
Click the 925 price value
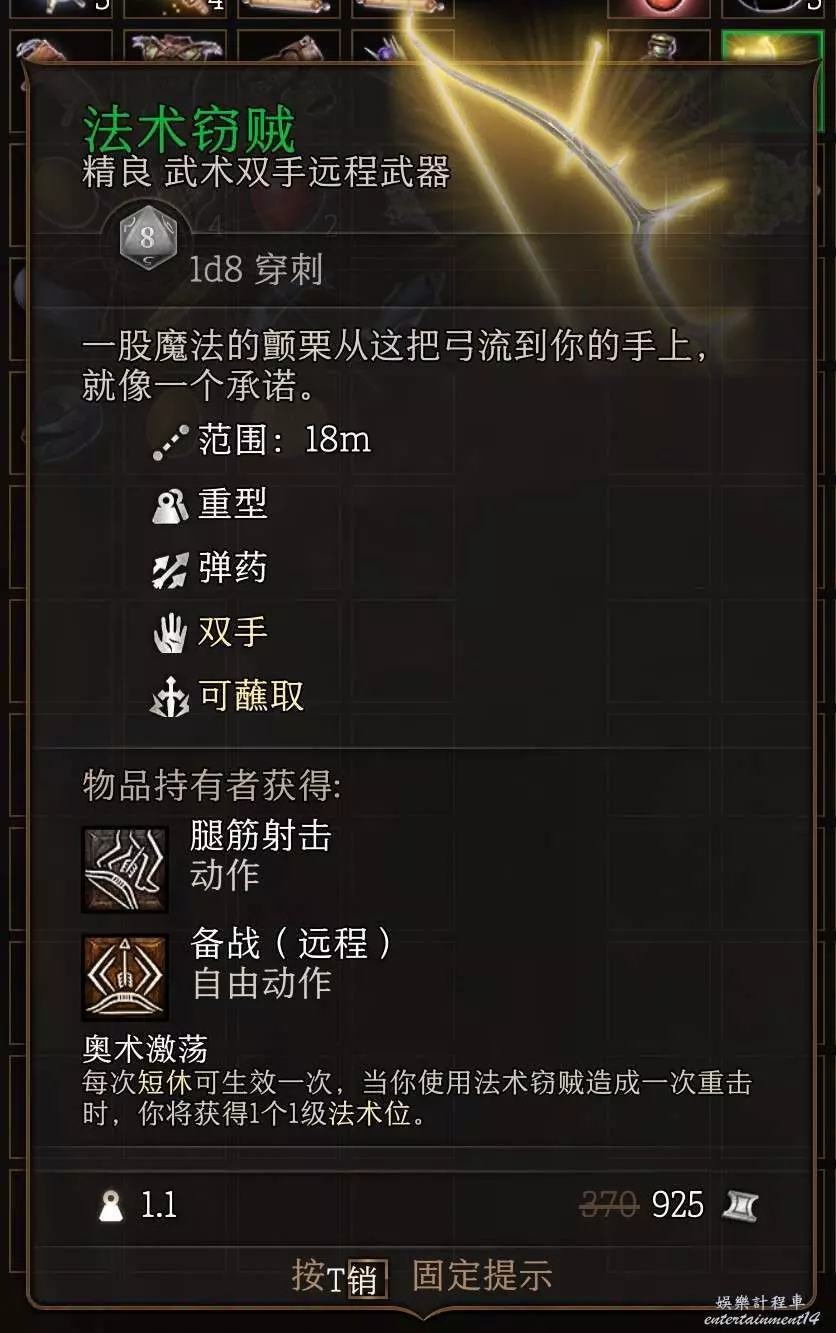coord(678,1205)
